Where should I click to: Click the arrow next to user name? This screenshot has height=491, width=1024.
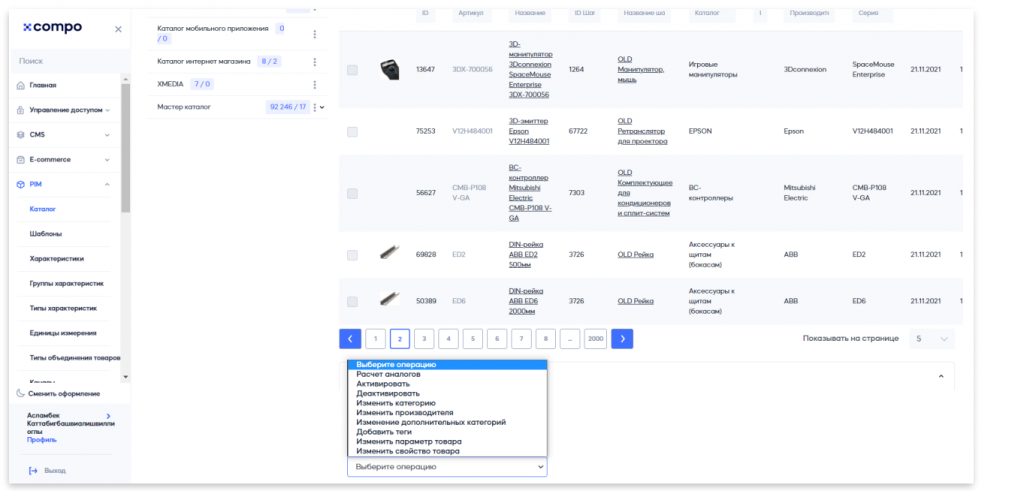click(108, 416)
